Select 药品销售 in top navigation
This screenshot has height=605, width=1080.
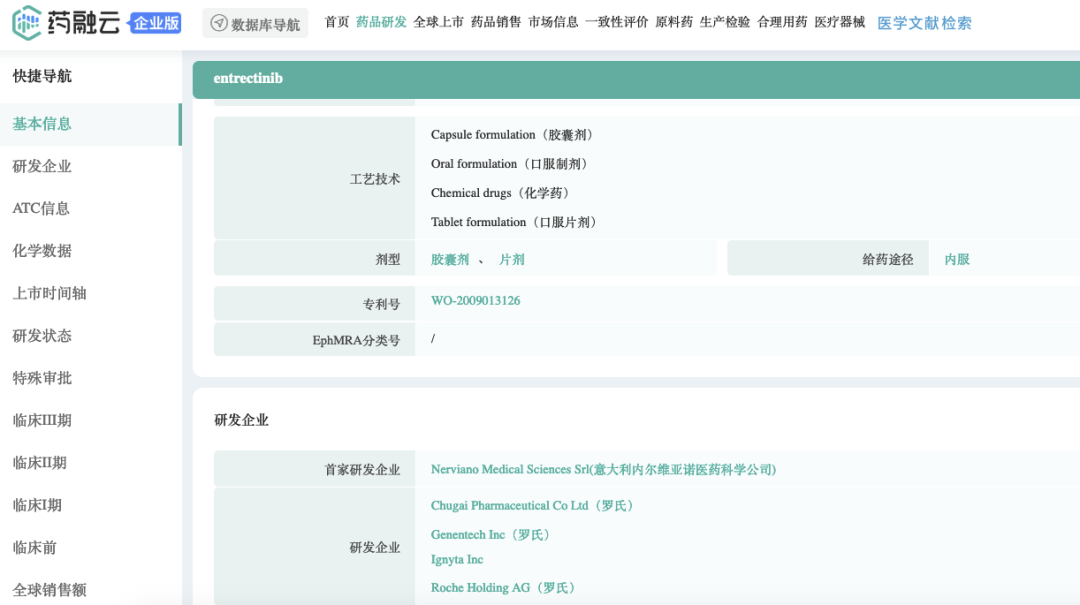[496, 22]
